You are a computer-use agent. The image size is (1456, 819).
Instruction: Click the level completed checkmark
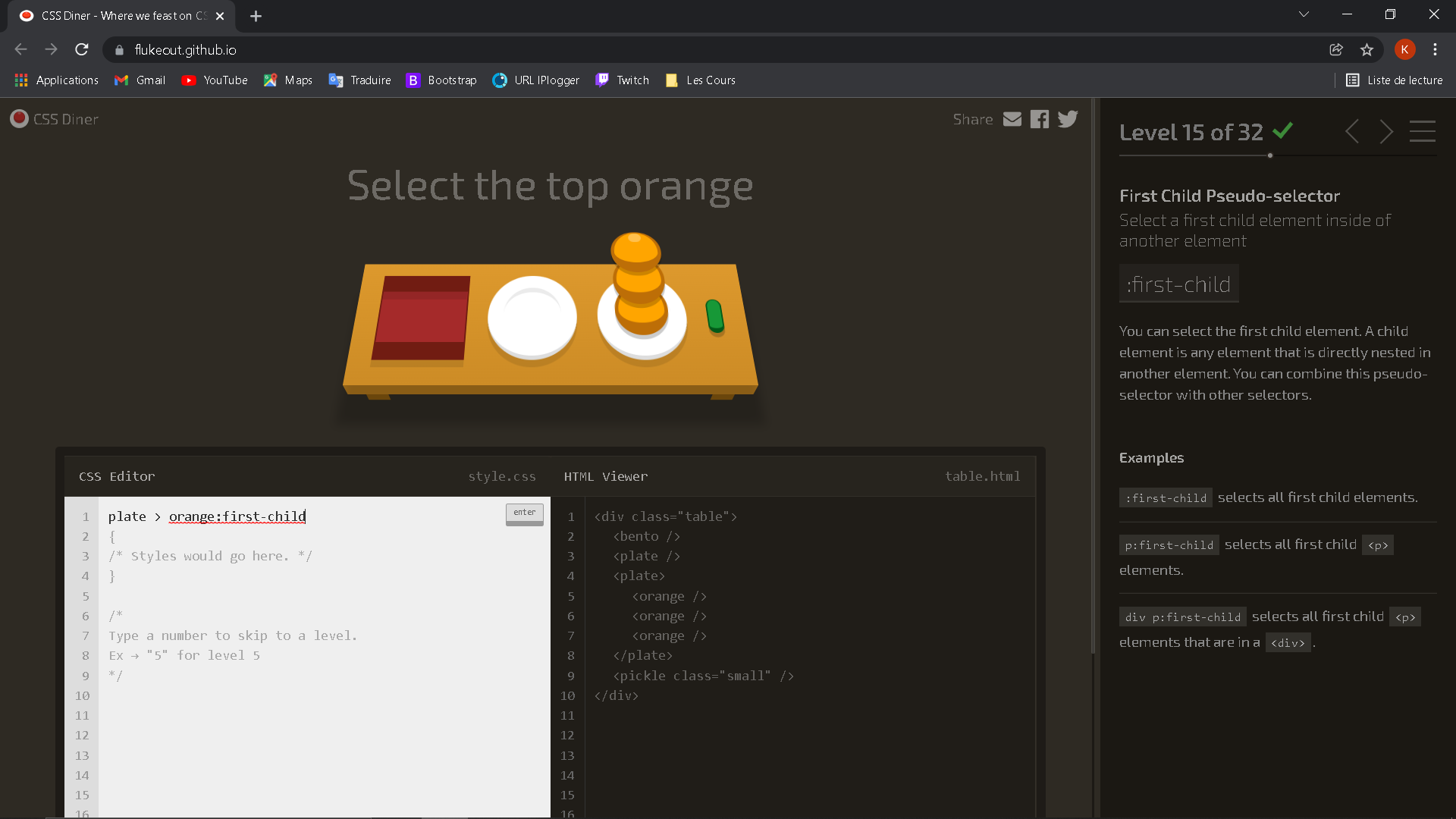pos(1283,130)
